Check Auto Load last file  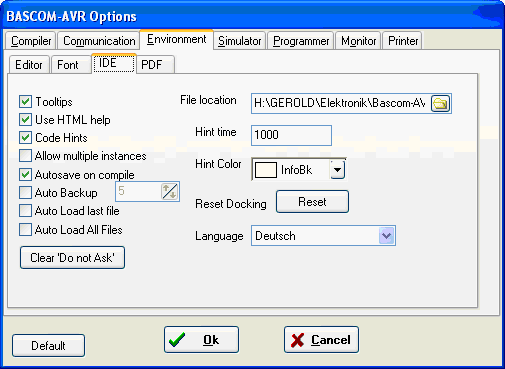click(25, 211)
